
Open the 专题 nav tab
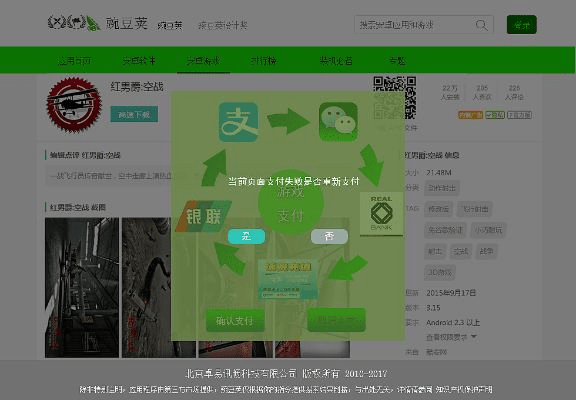(397, 61)
